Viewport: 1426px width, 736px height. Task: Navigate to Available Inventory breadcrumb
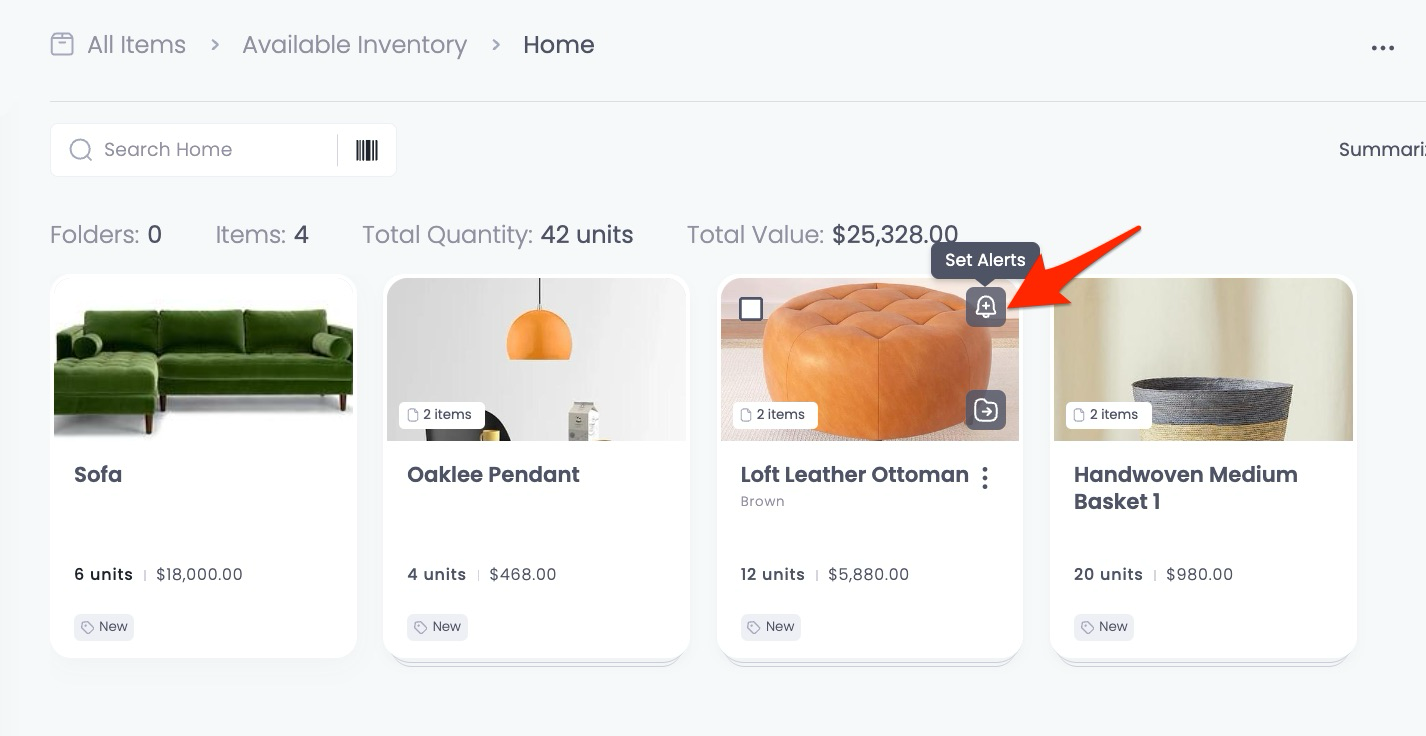354,45
